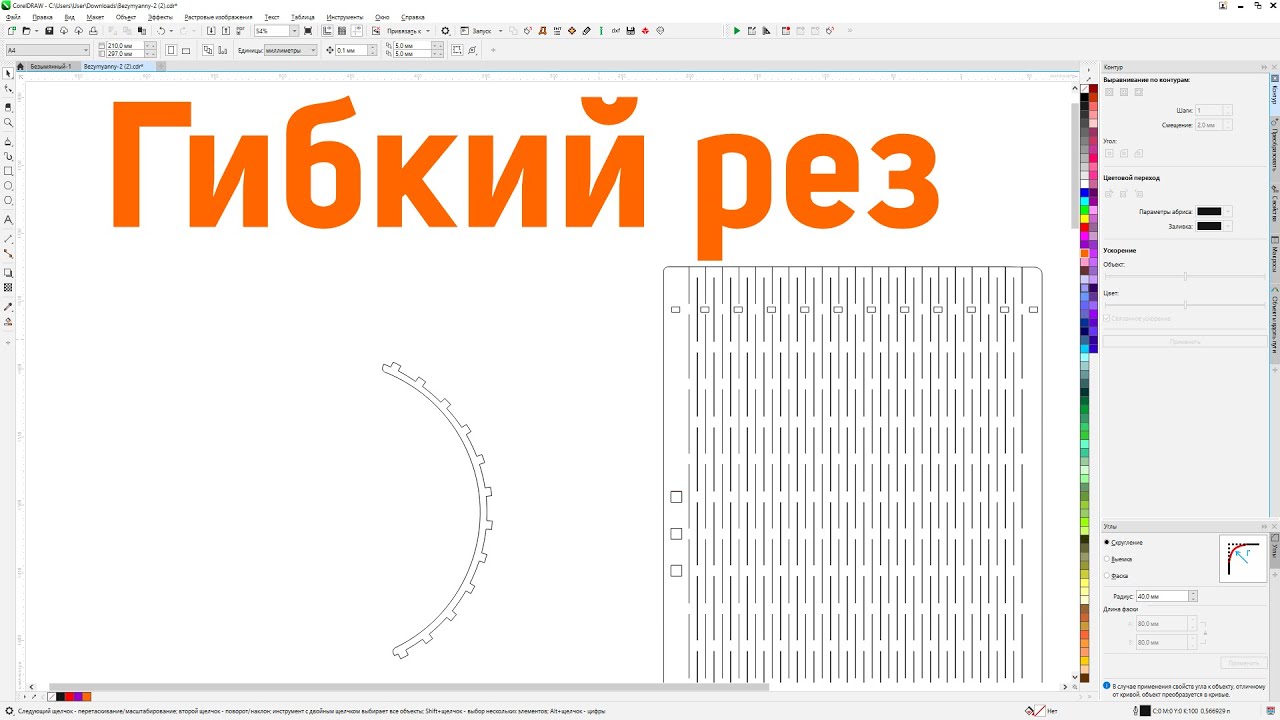Click the Save floppy disk icon
This screenshot has height=720, width=1280.
49,31
